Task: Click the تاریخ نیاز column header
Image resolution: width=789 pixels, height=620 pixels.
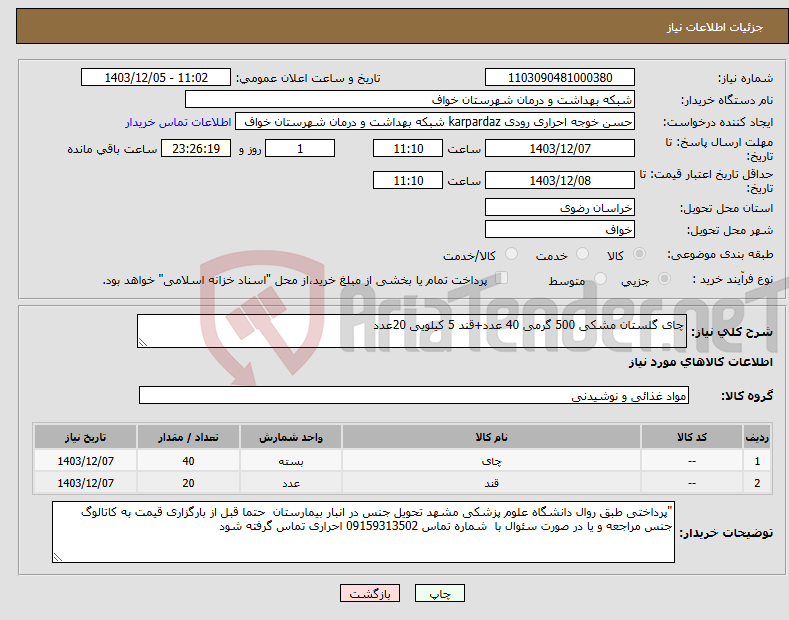Action: point(86,437)
